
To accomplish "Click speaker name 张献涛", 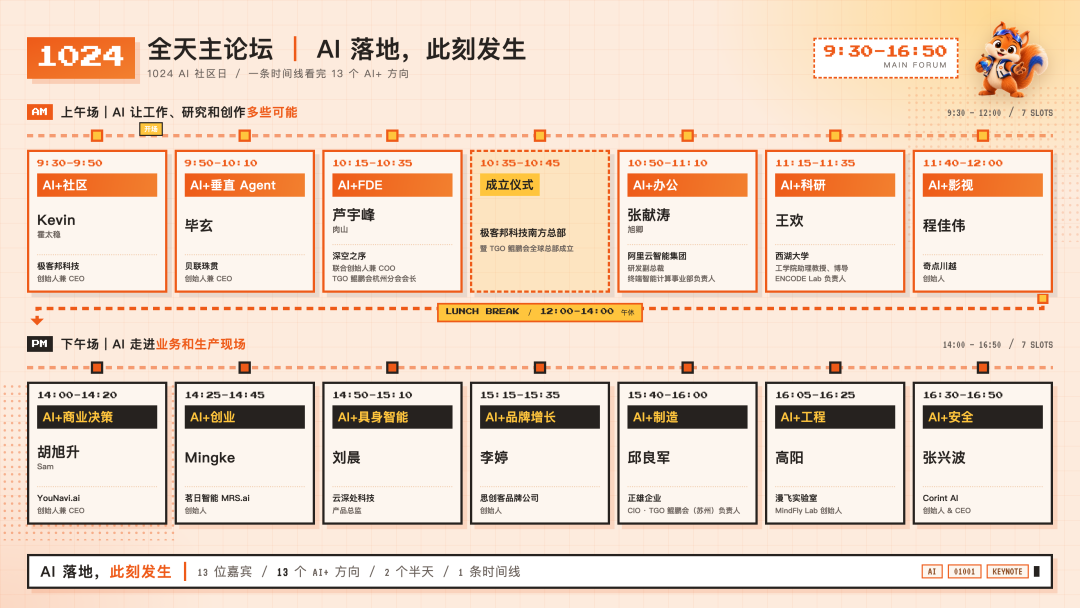I will pyautogui.click(x=649, y=215).
